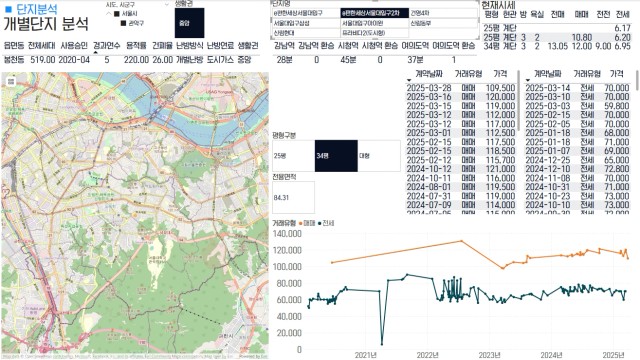Open the 시도, 시군구 slicer dropdown arrow
This screenshot has width=640, height=360.
coord(167,4)
